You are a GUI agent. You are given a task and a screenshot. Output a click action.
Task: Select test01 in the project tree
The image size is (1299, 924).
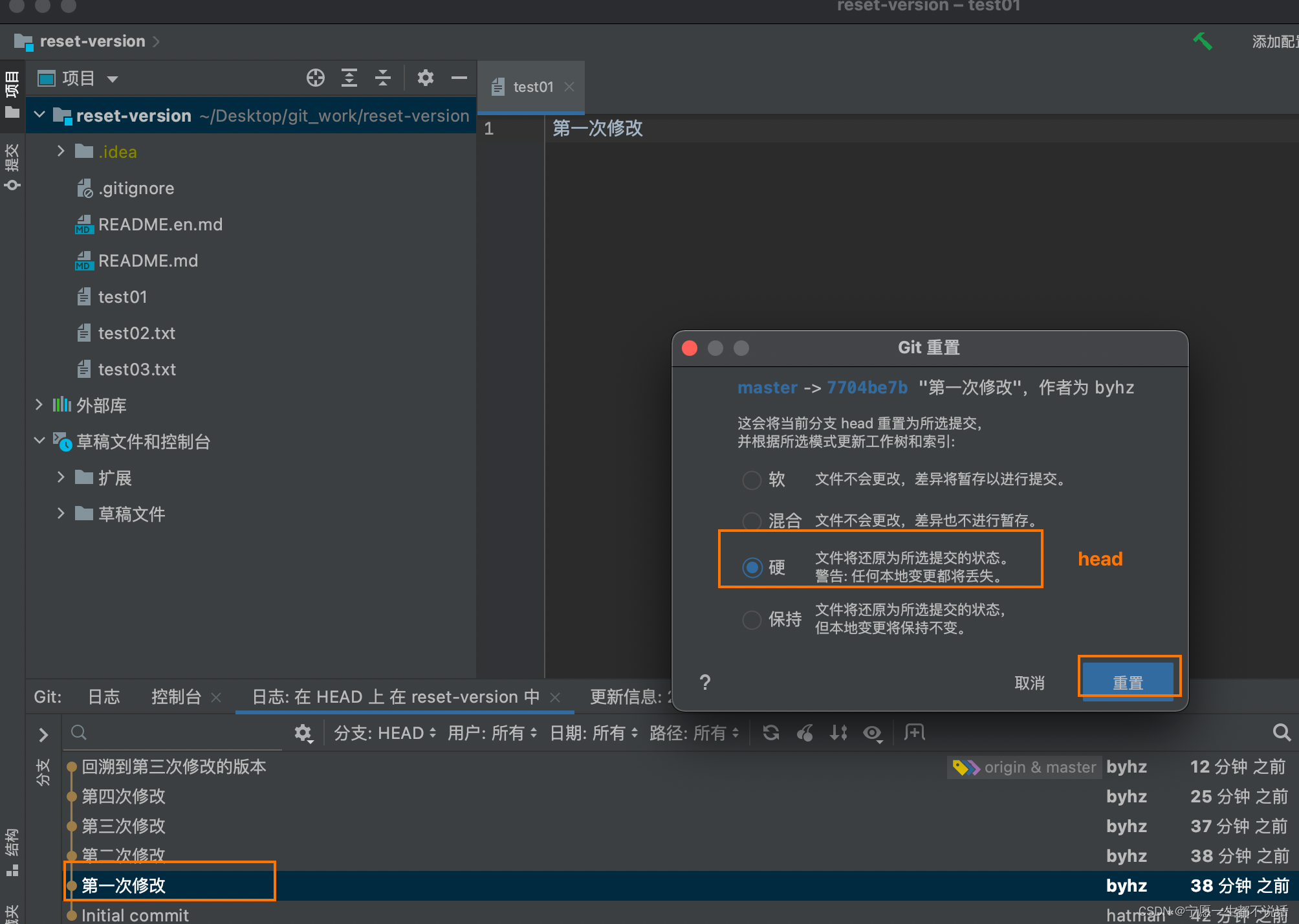122,297
